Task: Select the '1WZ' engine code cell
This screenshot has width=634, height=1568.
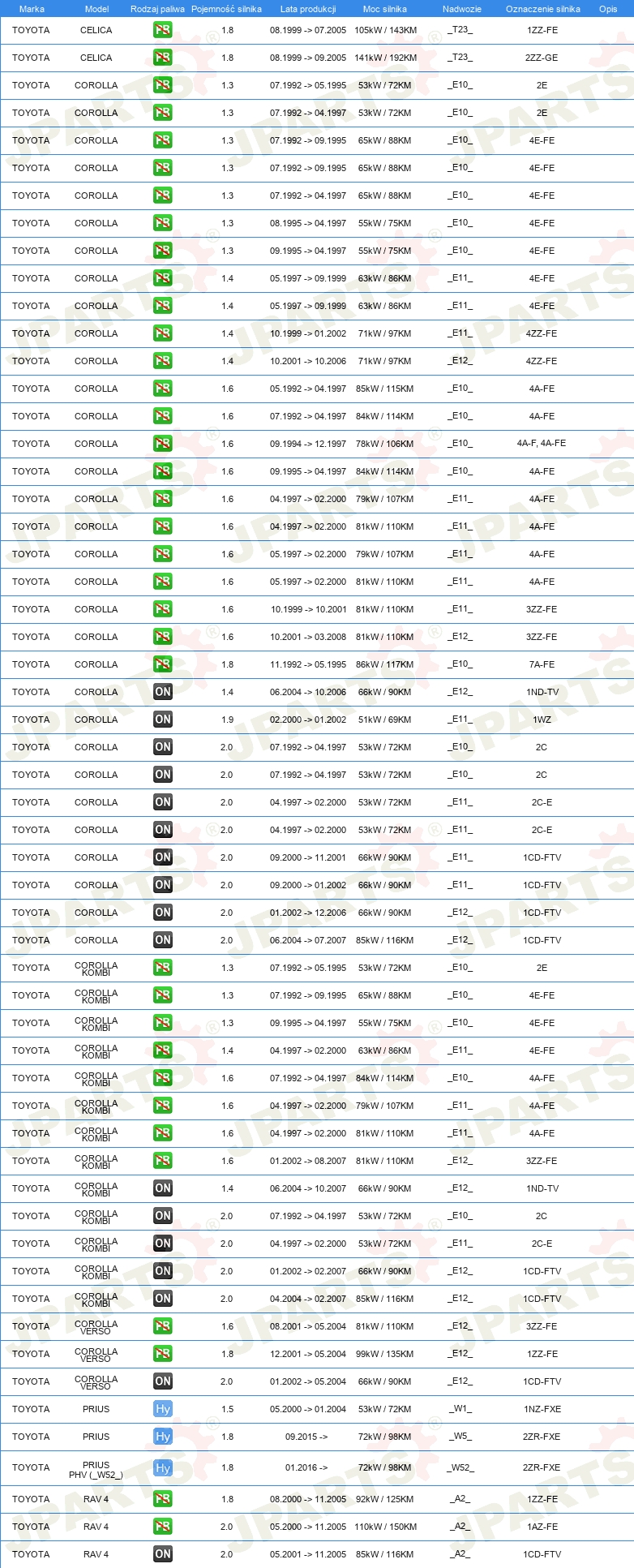Action: [542, 720]
